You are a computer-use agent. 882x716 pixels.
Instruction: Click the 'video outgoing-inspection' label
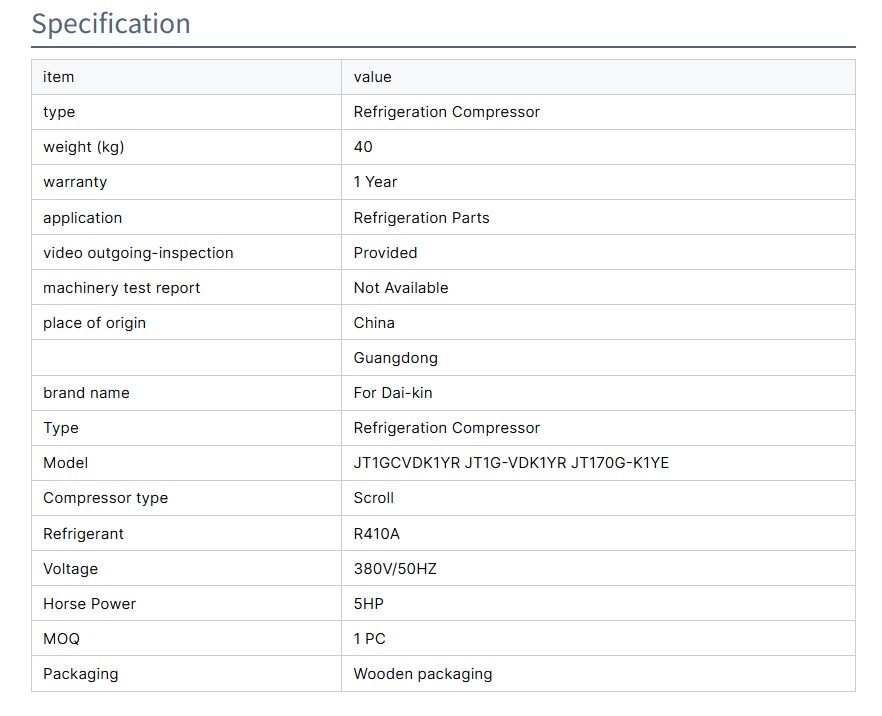point(138,253)
